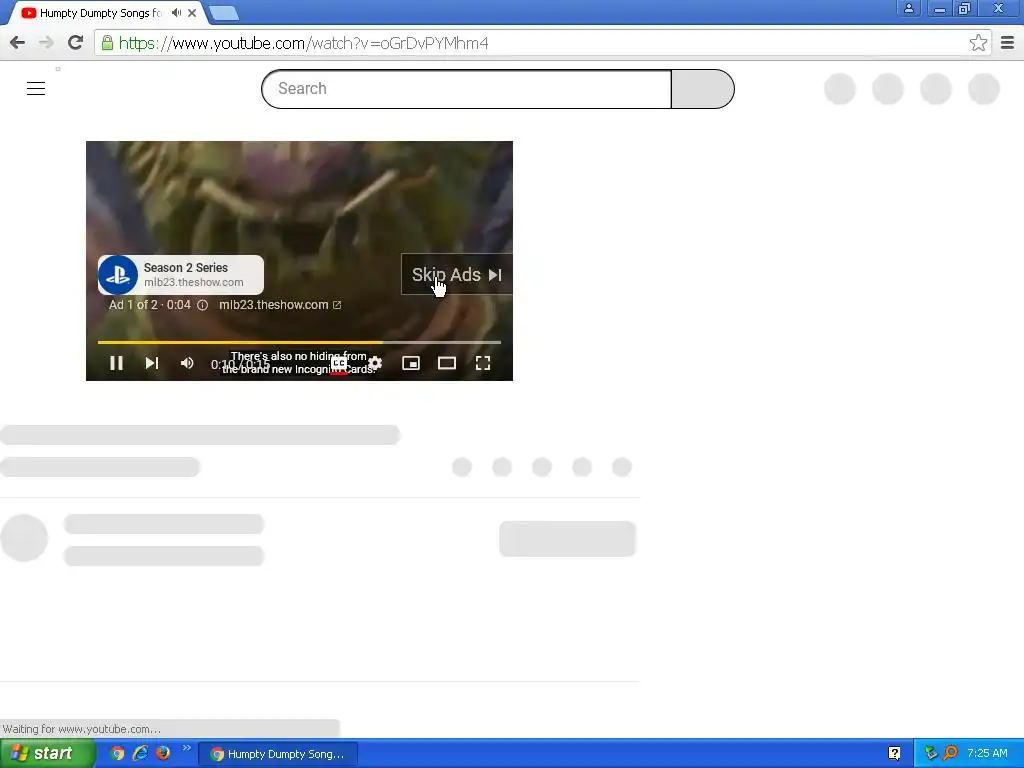Show ad info via info icon
Screen dimensions: 1024x768
202,305
